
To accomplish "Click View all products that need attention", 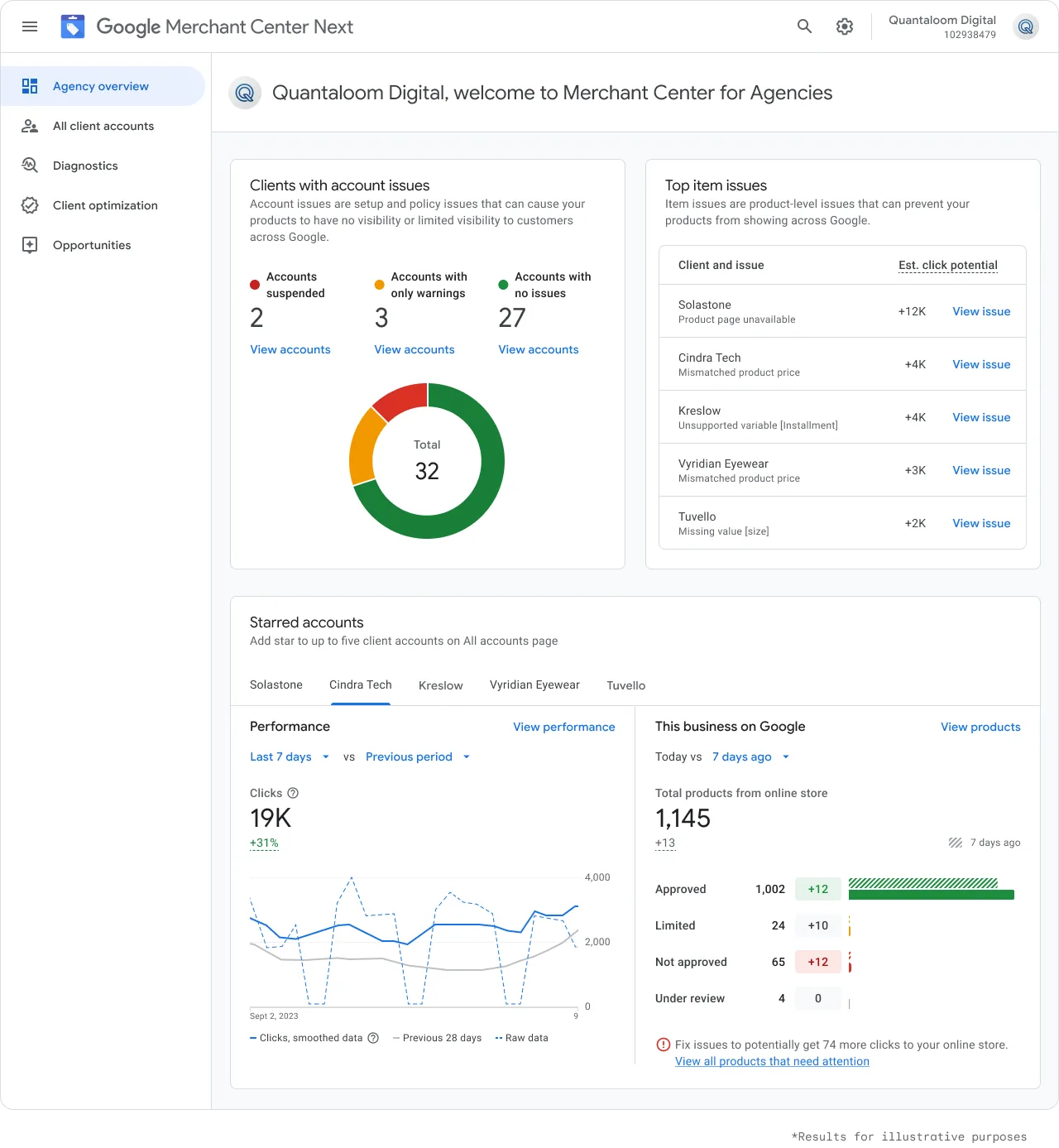I will [772, 1061].
